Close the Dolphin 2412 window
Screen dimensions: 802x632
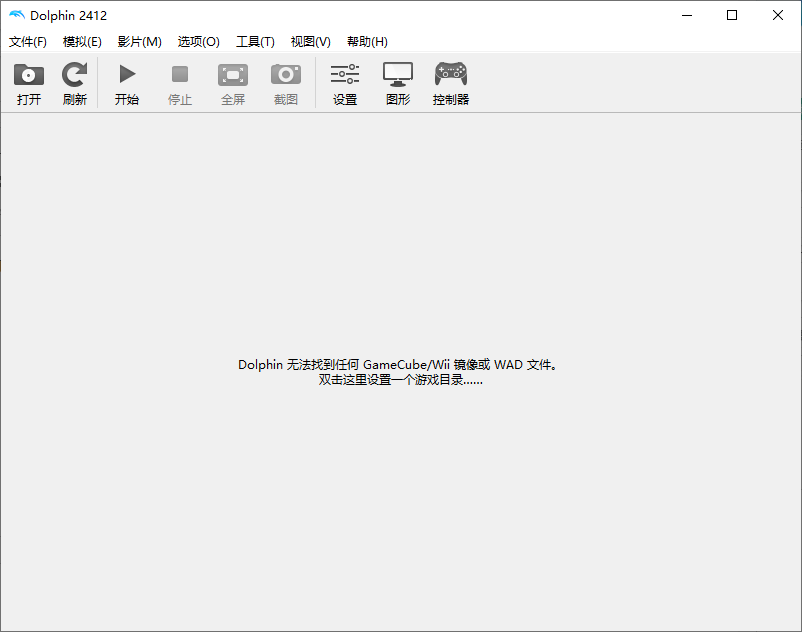click(777, 15)
